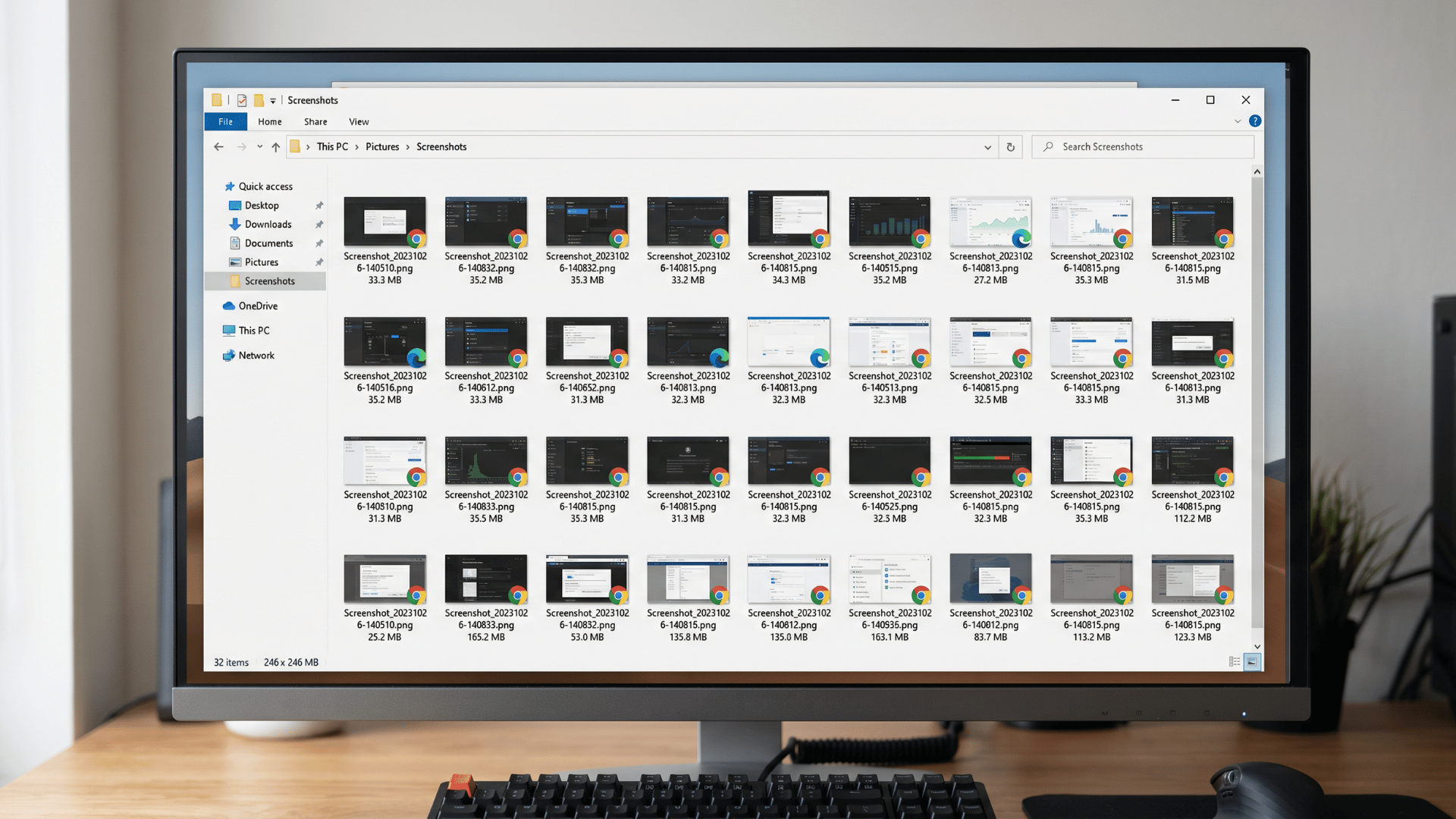Select the 27.2 MB screenshot thumbnail
Image resolution: width=1456 pixels, height=819 pixels.
tap(990, 221)
